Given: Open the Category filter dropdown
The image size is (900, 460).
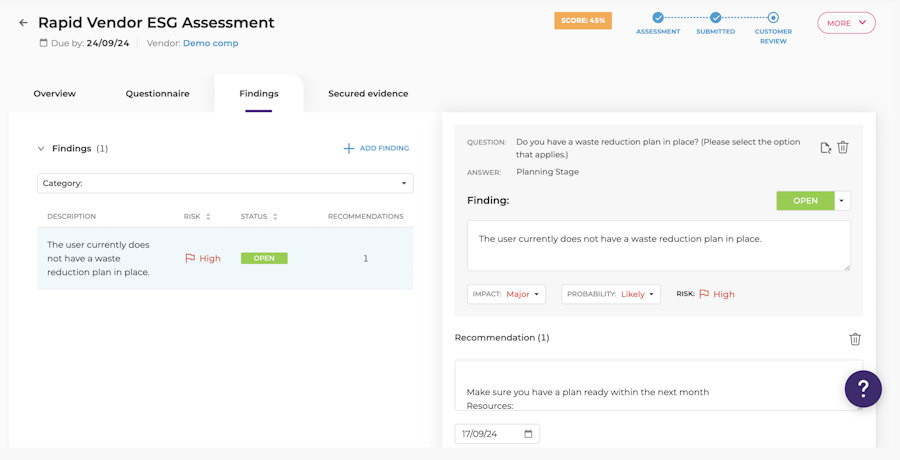Looking at the screenshot, I should tap(225, 183).
